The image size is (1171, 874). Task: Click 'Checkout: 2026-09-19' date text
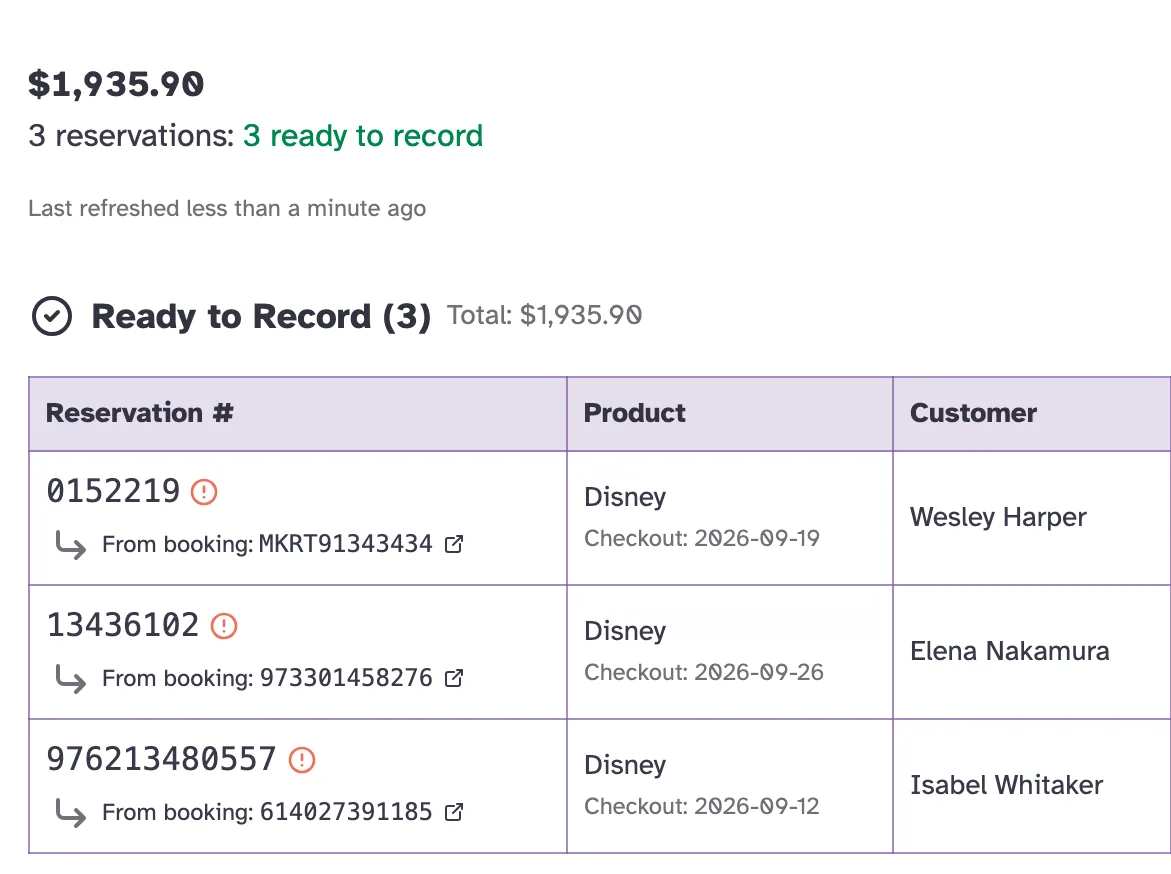702,538
